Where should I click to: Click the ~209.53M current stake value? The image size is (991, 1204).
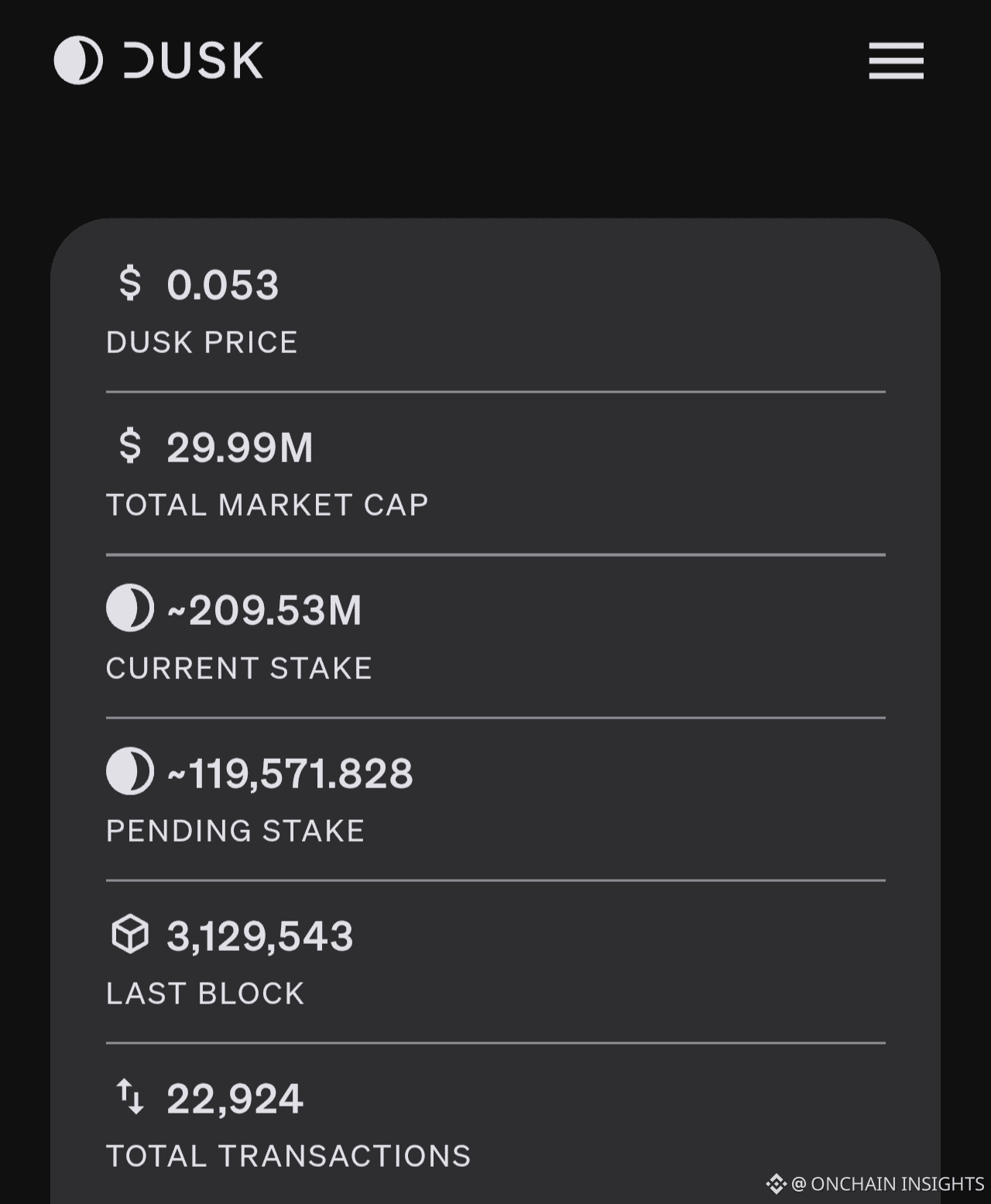(265, 610)
